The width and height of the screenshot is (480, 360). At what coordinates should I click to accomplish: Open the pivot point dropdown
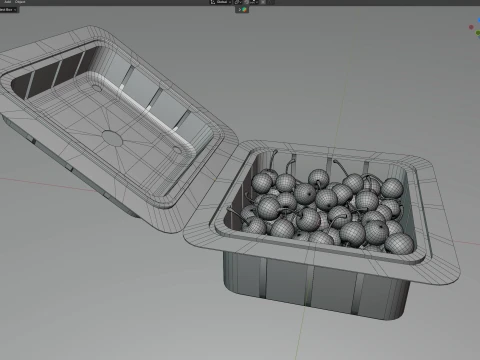click(x=238, y=2)
